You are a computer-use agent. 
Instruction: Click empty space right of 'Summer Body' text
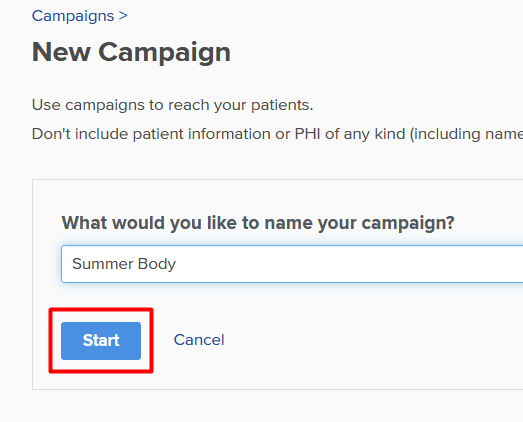coord(350,264)
